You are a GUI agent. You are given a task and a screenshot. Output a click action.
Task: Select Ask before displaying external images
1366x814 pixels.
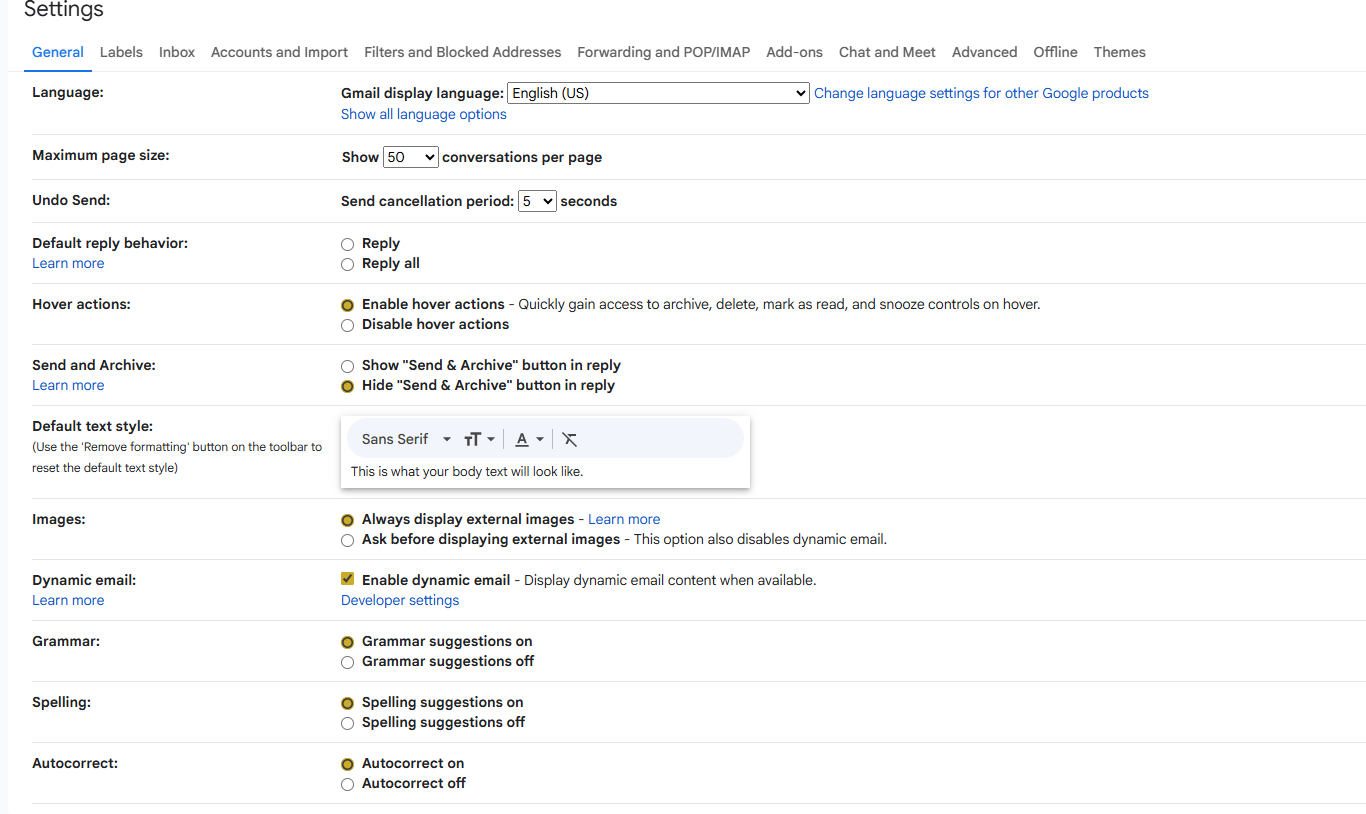pos(347,540)
